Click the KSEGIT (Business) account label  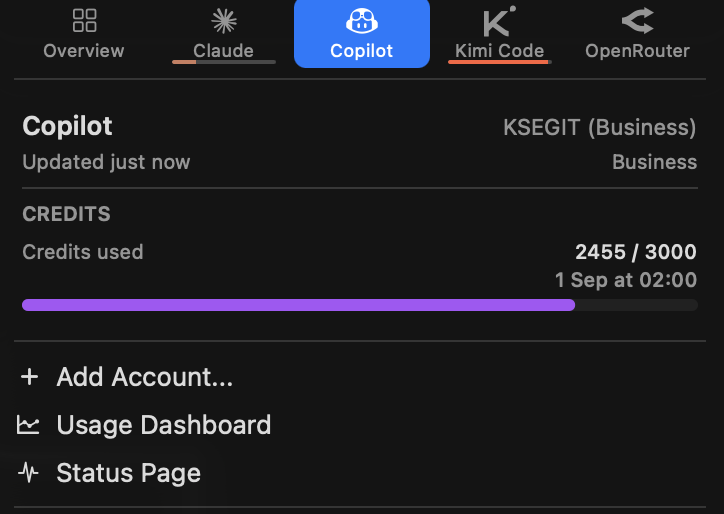tap(599, 127)
